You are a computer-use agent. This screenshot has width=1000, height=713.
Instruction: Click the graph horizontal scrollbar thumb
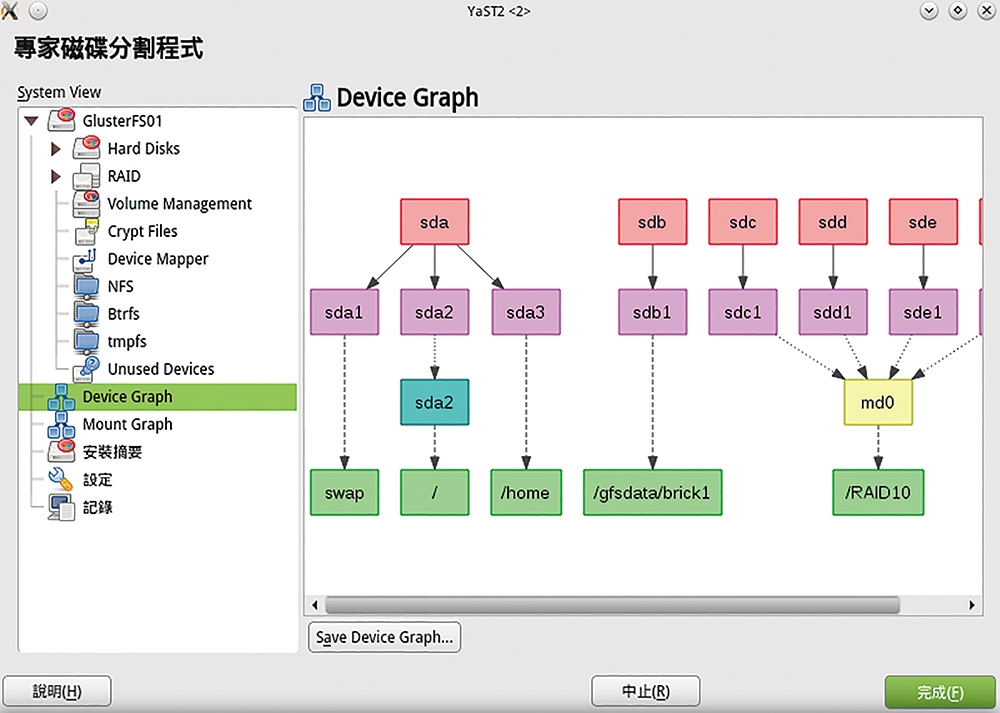(x=612, y=604)
